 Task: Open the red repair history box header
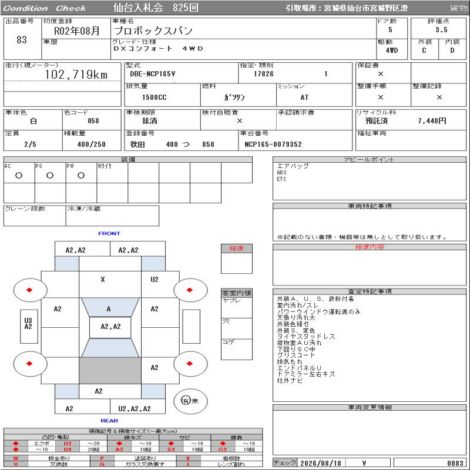(237, 248)
